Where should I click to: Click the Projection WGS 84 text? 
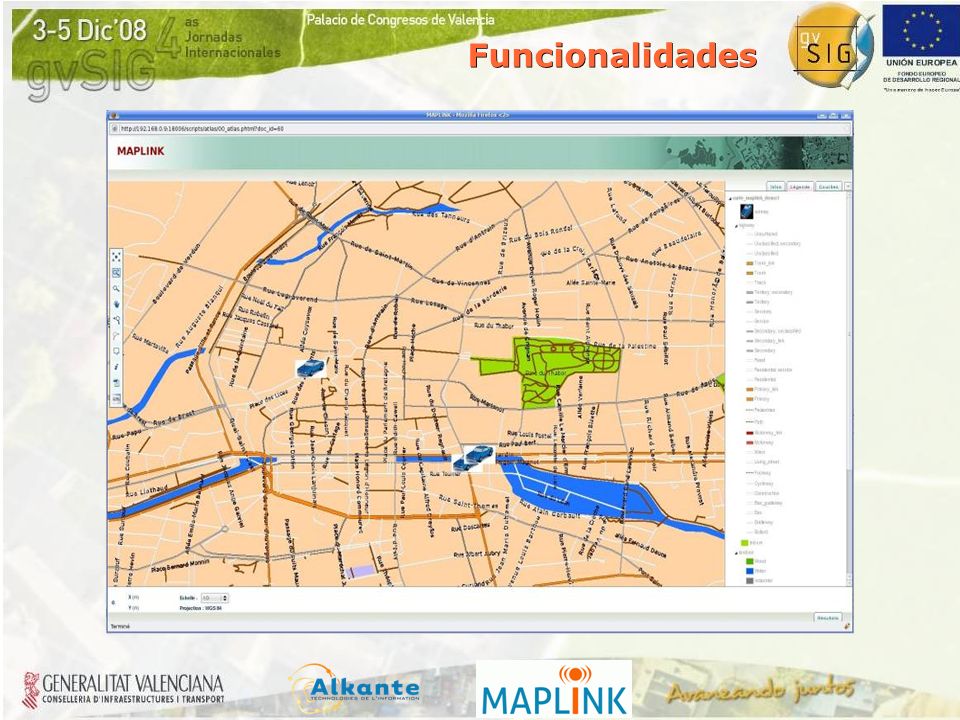pos(200,608)
